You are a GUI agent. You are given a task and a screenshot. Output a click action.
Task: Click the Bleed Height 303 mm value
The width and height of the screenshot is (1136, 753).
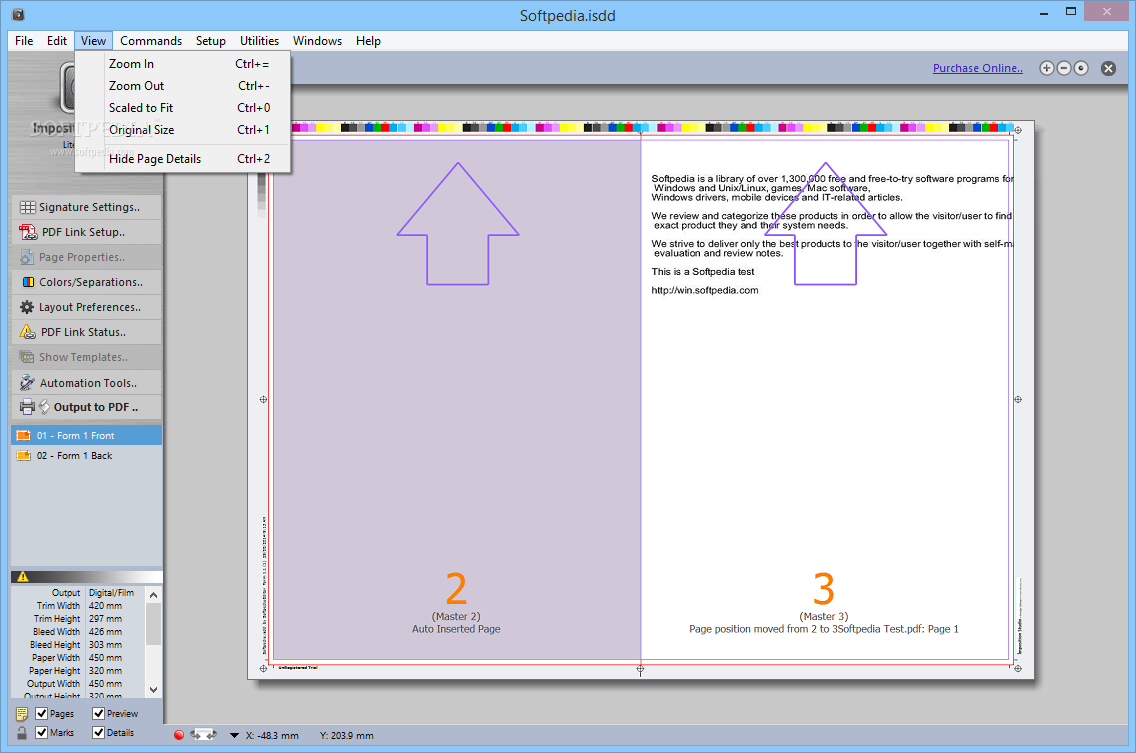tap(106, 645)
